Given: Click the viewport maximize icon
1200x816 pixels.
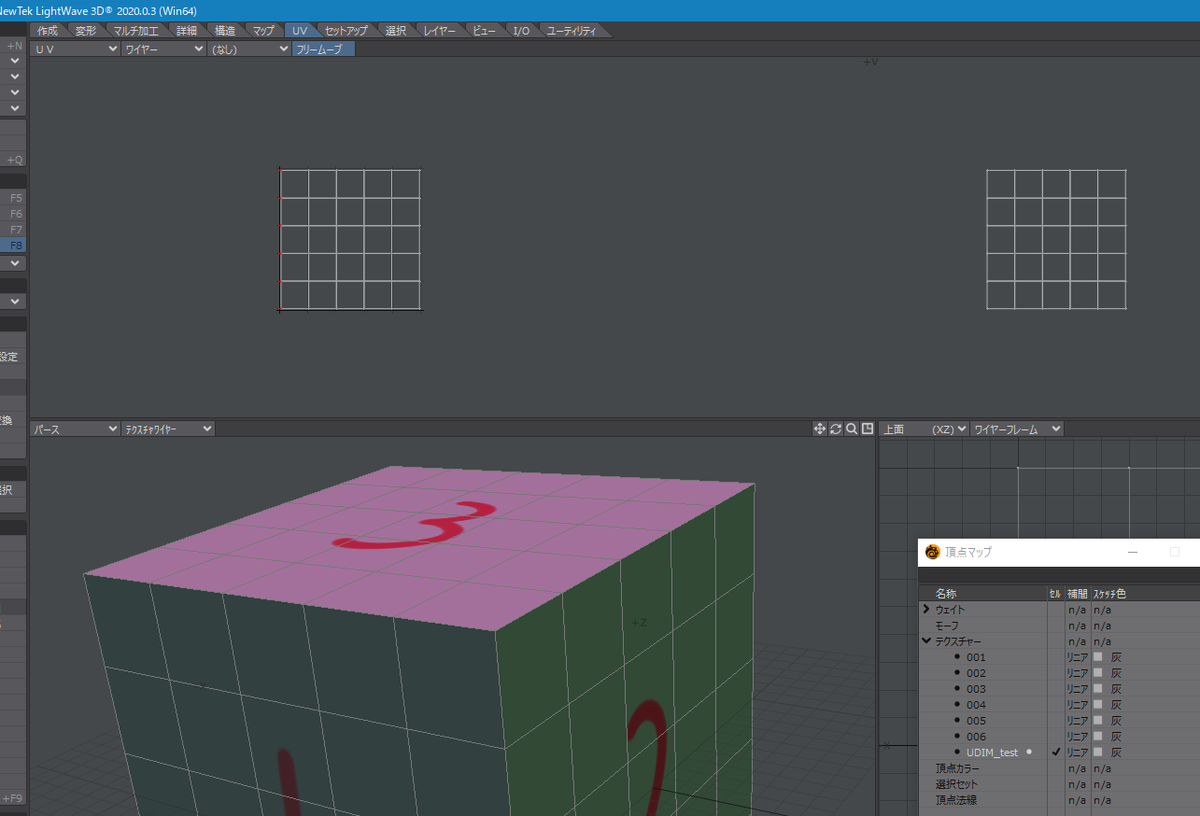Looking at the screenshot, I should tap(868, 429).
